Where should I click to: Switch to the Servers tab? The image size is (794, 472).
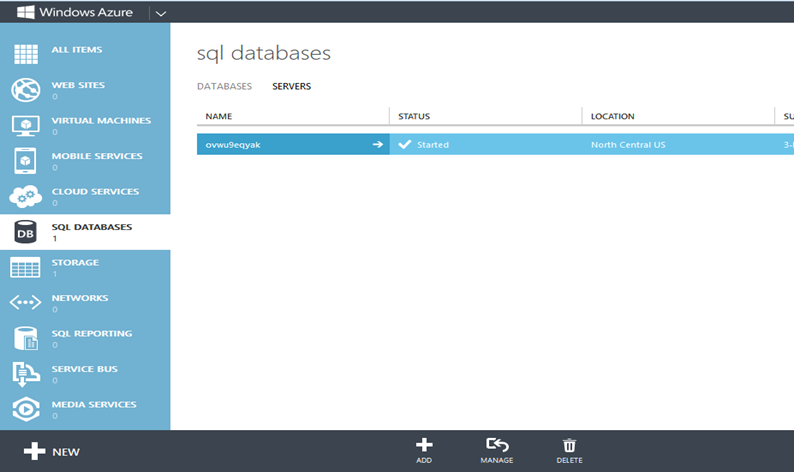[291, 87]
